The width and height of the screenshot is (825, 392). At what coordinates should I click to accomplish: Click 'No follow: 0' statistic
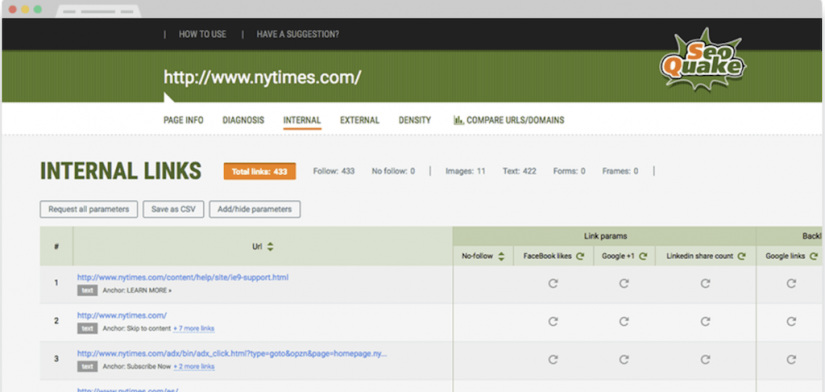point(393,171)
